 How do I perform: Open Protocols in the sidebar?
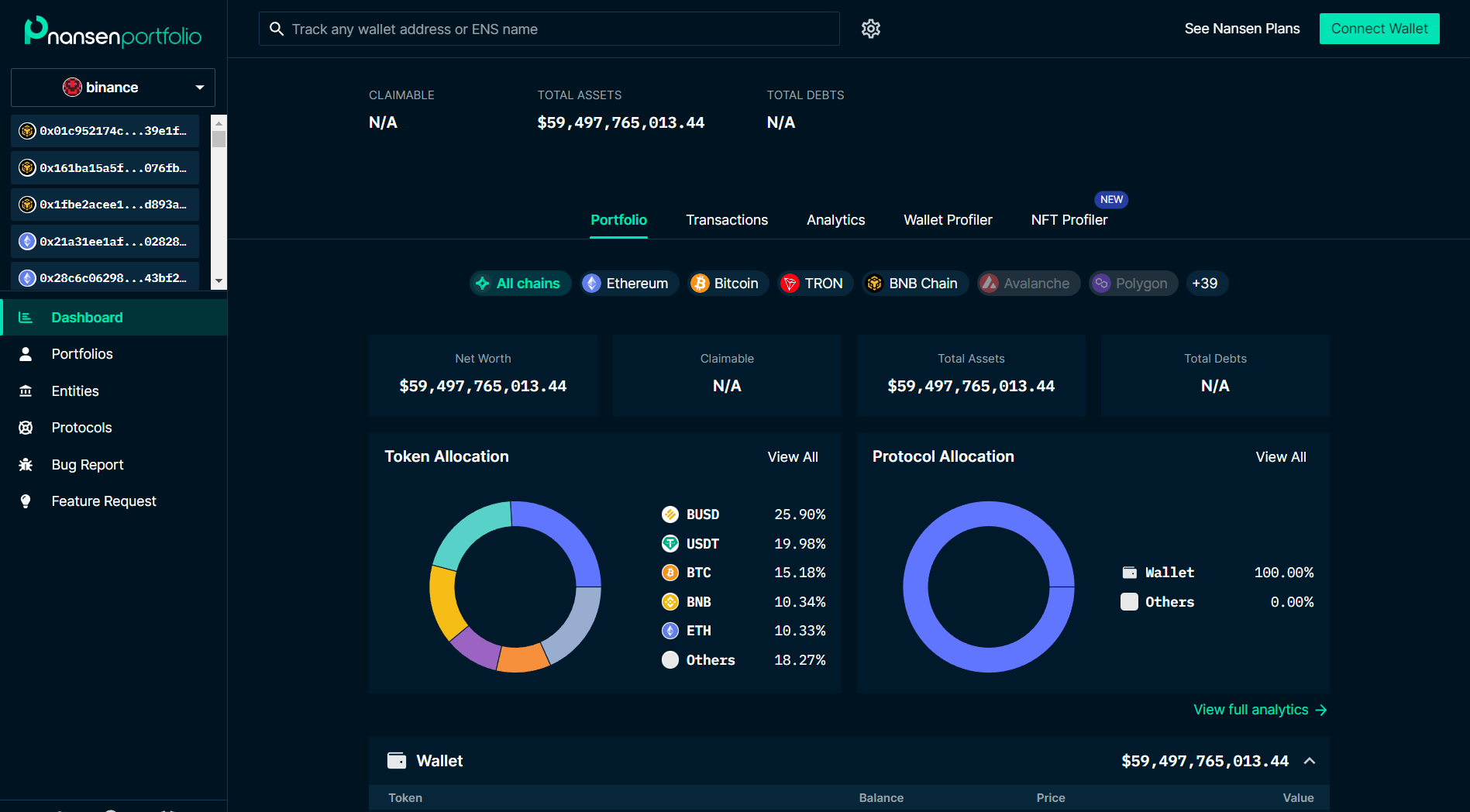point(113,428)
